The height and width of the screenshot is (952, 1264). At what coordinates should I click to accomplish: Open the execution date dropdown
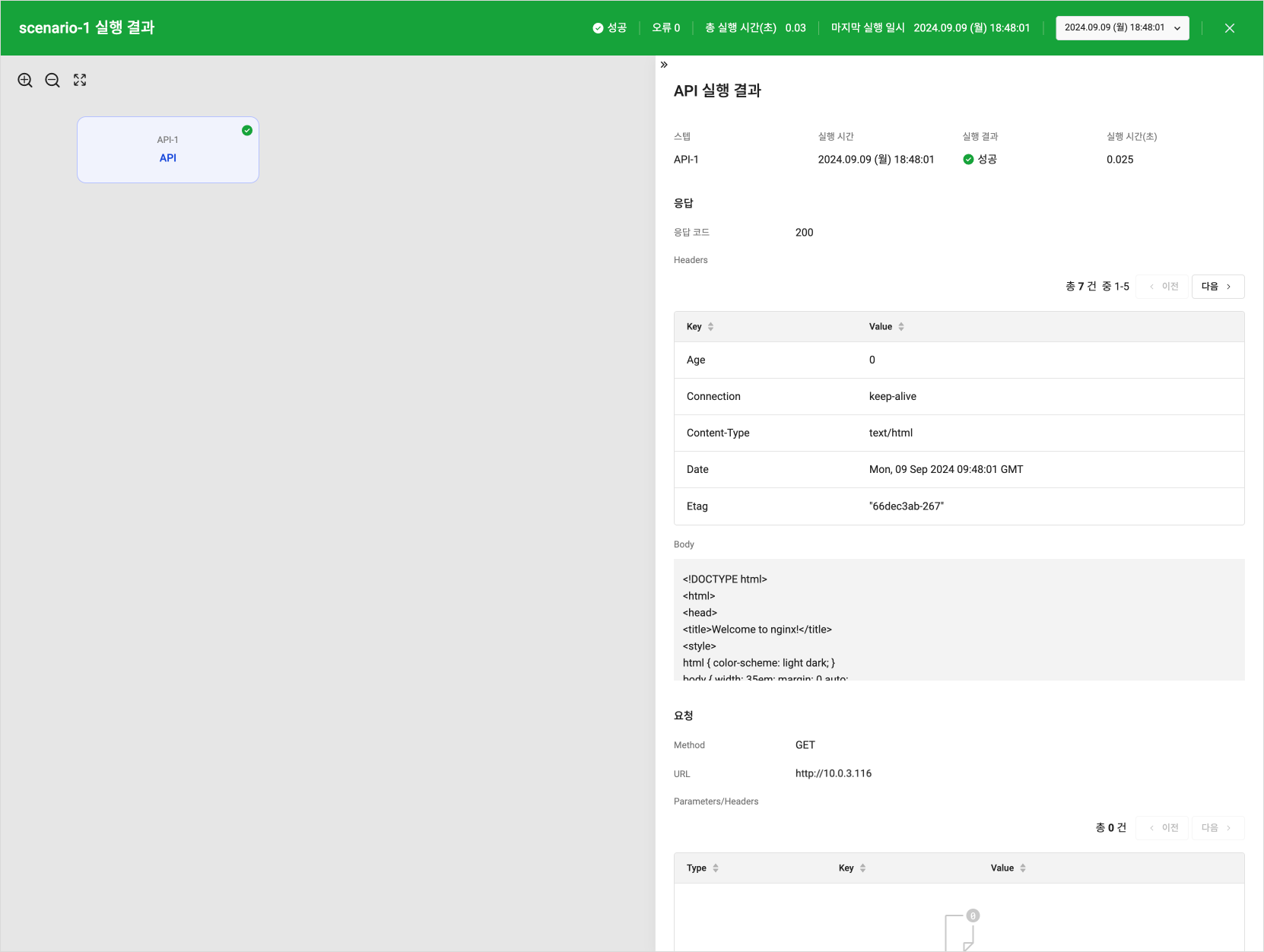pos(1123,28)
